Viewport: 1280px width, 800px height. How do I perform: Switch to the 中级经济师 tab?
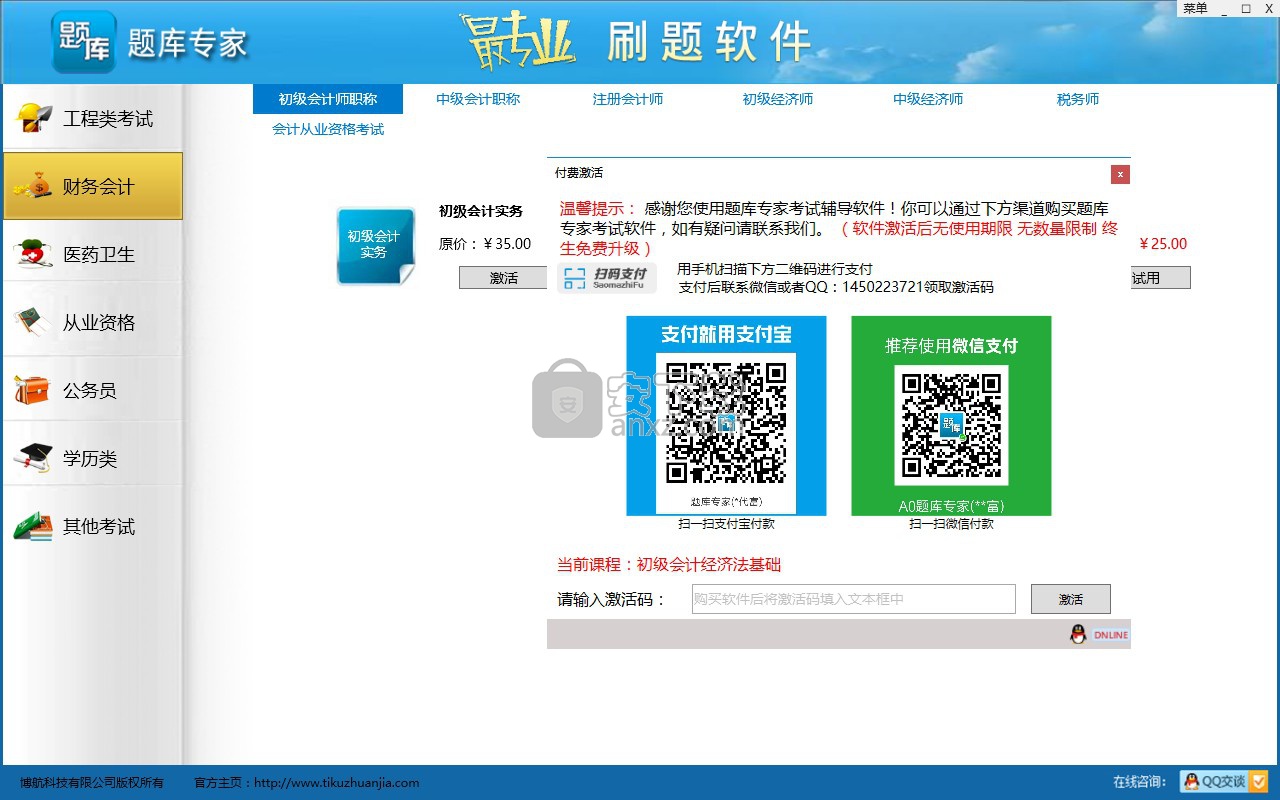(928, 99)
